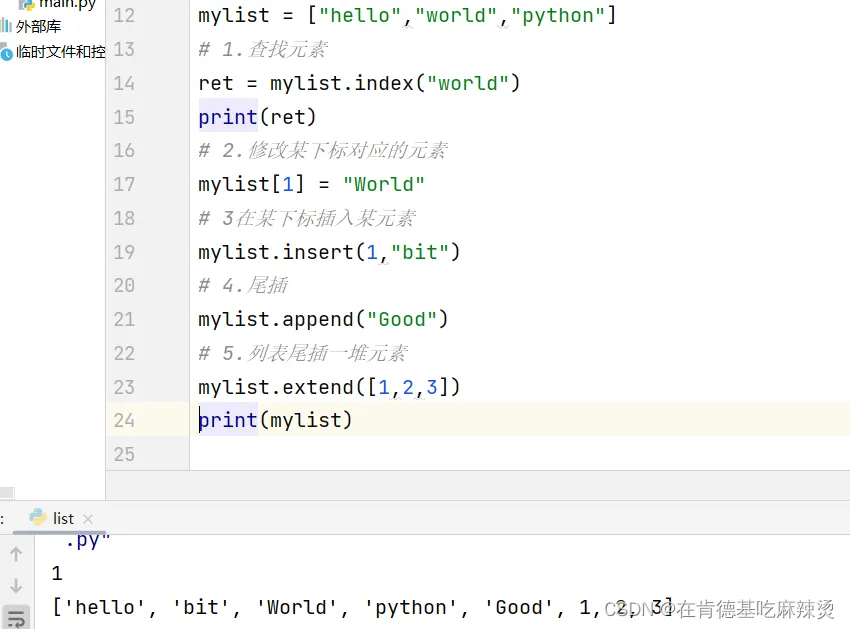
Task: Click the comment # 1.查找元素
Action: click(263, 49)
